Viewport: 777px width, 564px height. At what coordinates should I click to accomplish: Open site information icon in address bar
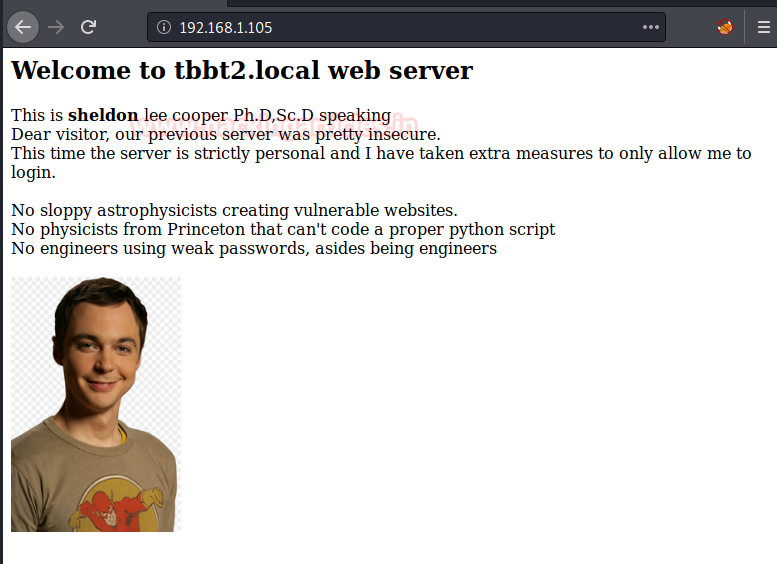(164, 27)
